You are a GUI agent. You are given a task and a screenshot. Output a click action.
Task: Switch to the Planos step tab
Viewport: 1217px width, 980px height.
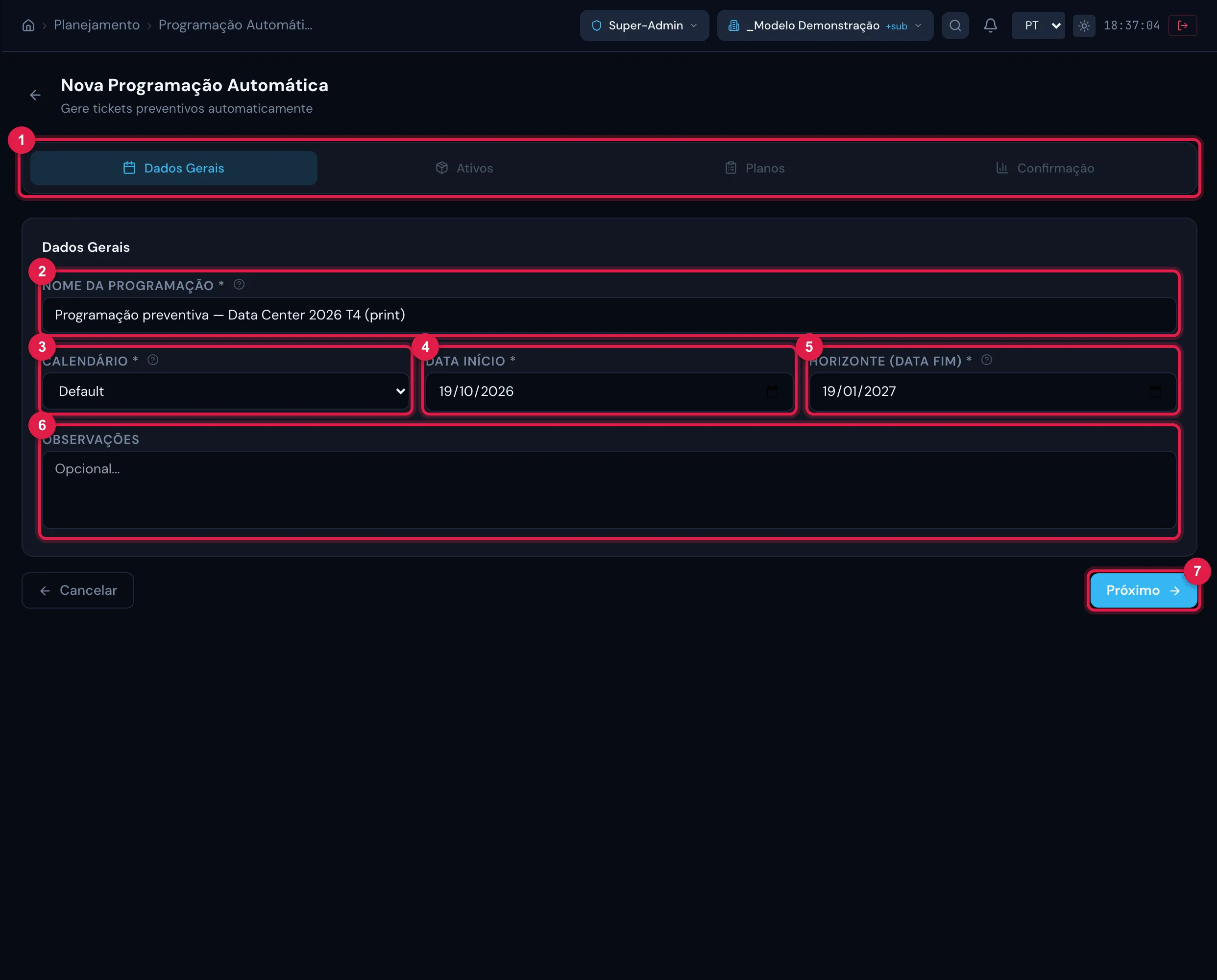pos(754,168)
